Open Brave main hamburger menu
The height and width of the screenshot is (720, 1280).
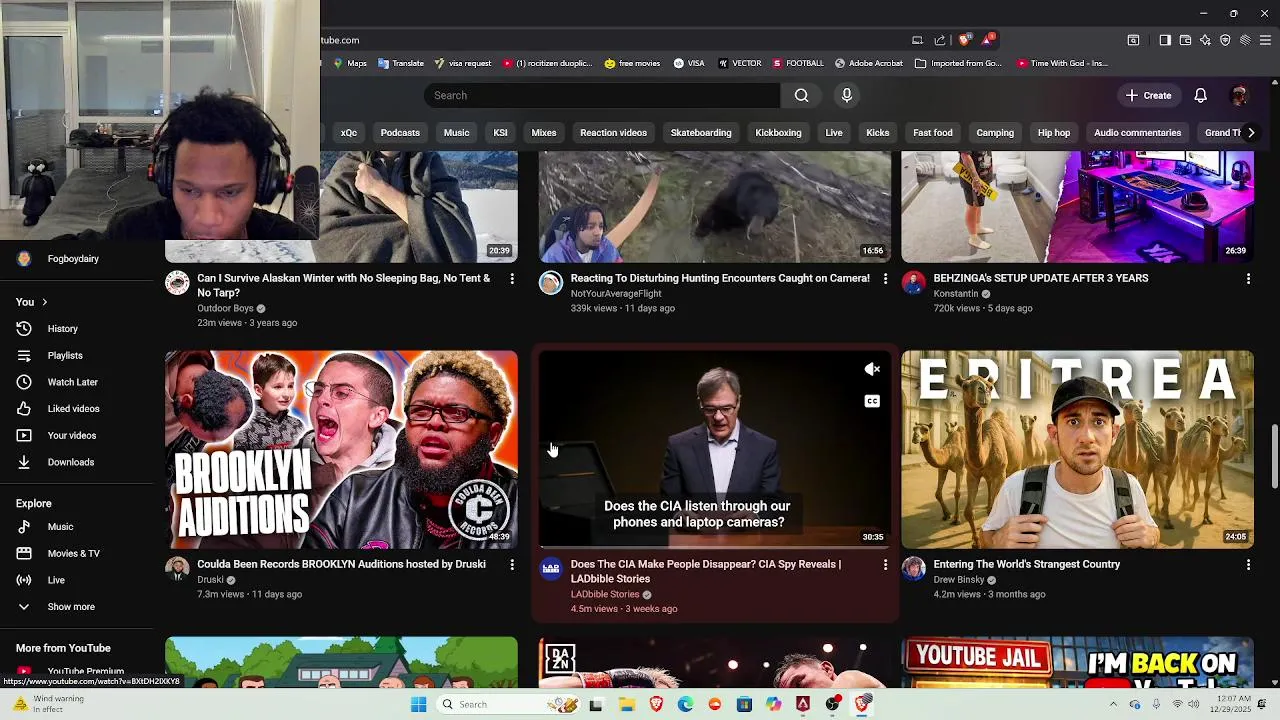point(1265,40)
